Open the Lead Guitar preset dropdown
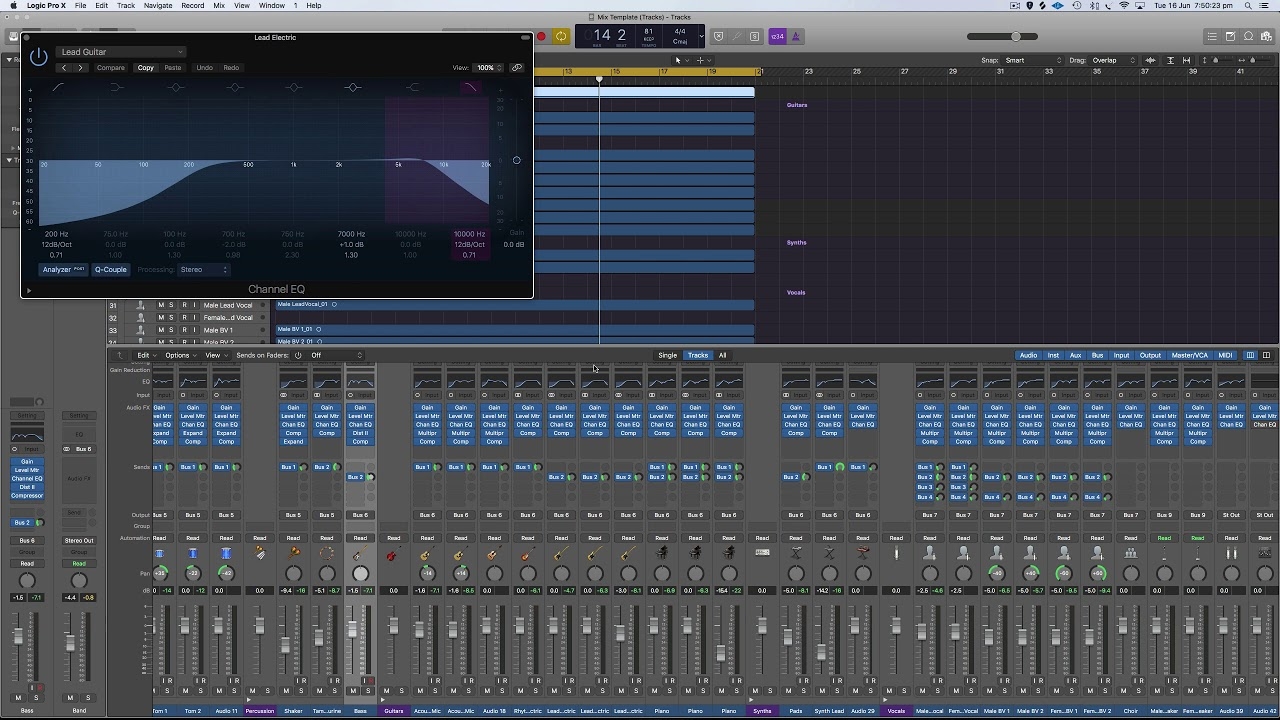The height and width of the screenshot is (720, 1280). [x=120, y=52]
